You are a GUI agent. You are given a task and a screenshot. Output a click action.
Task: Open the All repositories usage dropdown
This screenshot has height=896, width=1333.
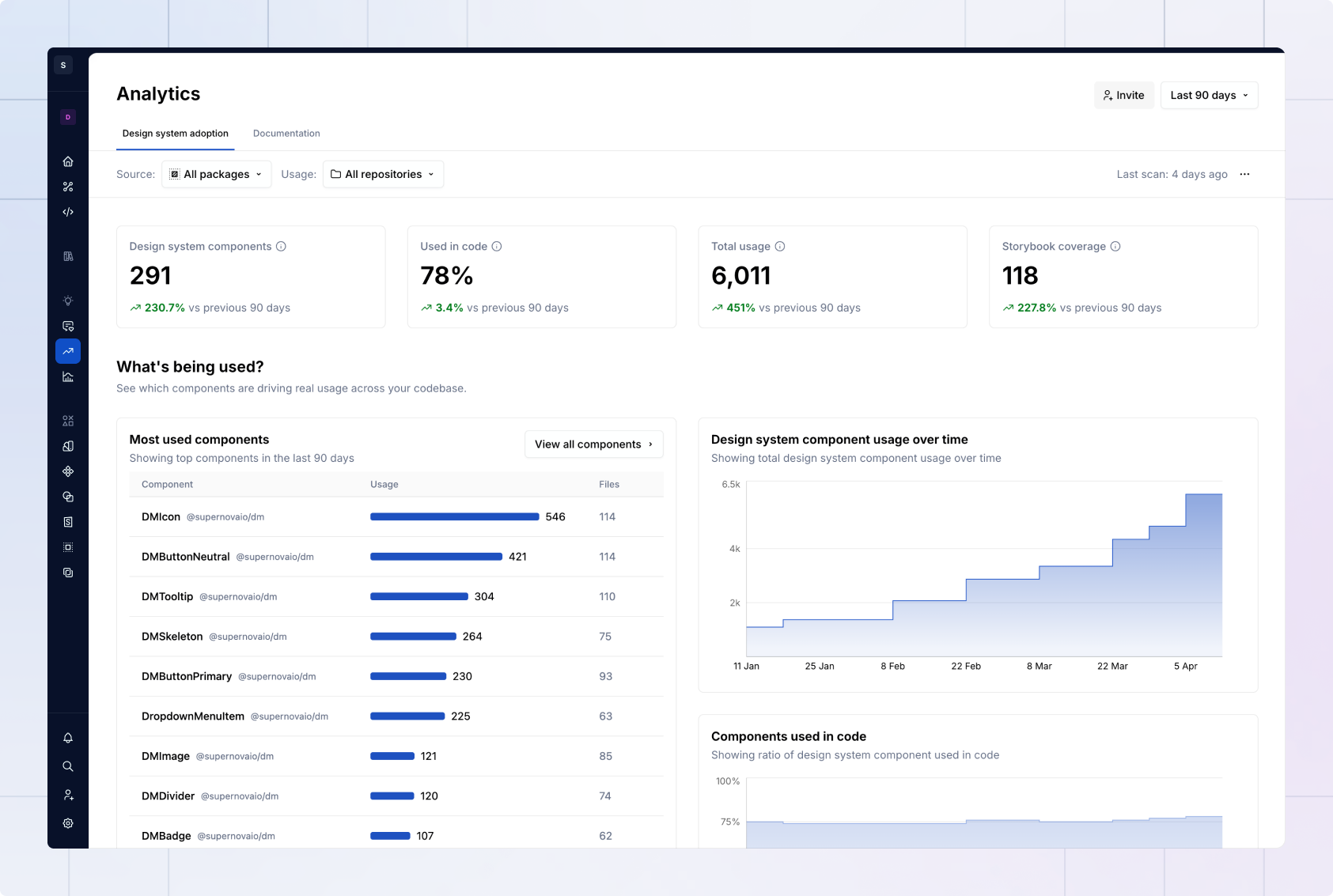point(383,174)
